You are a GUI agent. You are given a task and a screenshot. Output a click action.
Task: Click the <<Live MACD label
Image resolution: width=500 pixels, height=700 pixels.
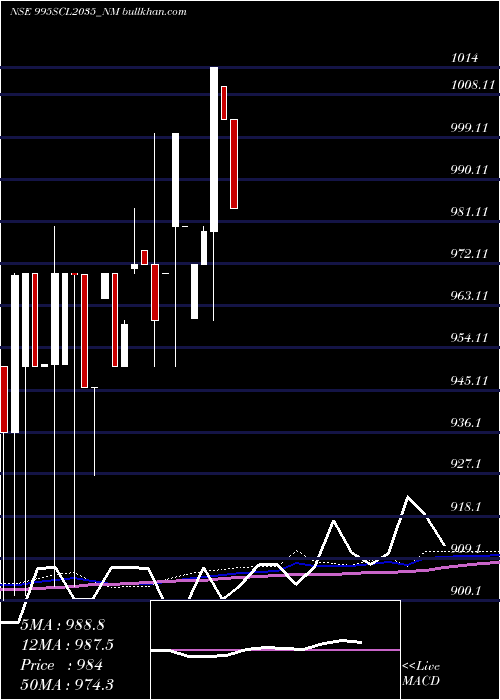[421, 673]
